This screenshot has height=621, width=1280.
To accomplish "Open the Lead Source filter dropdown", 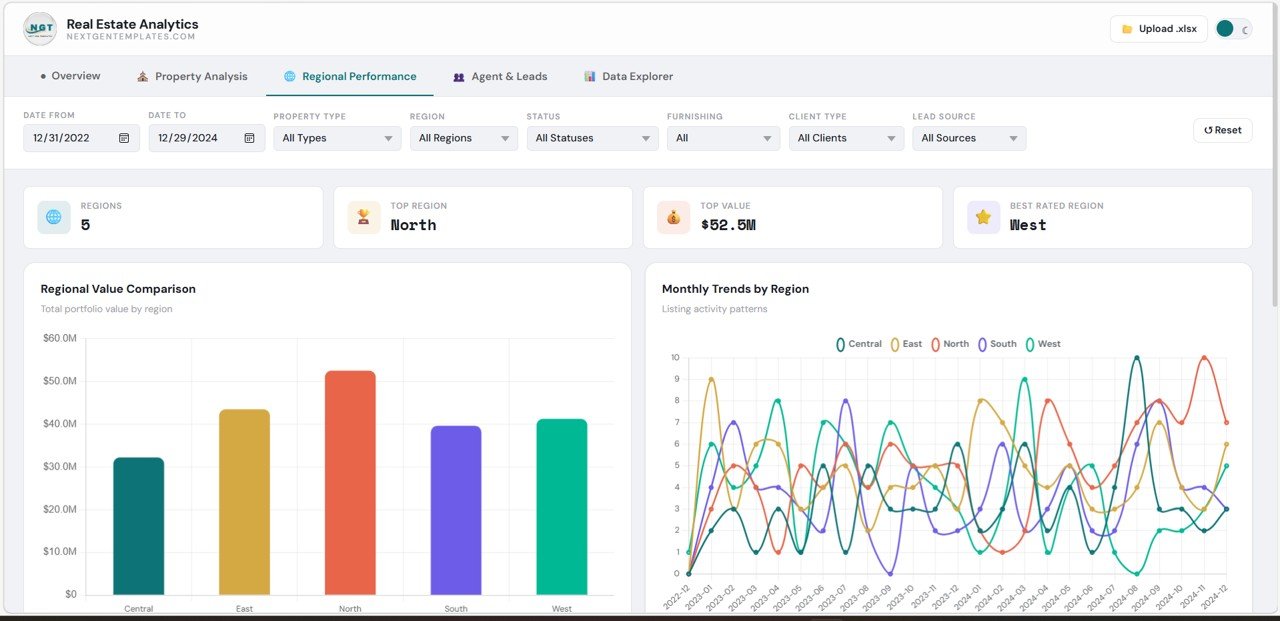I will pyautogui.click(x=968, y=138).
